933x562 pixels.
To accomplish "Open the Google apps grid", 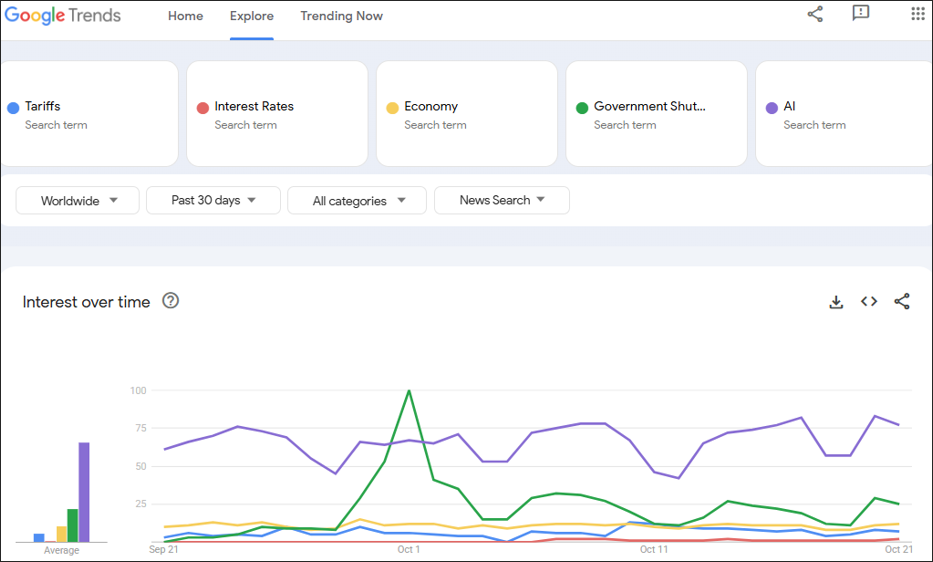I will [918, 13].
